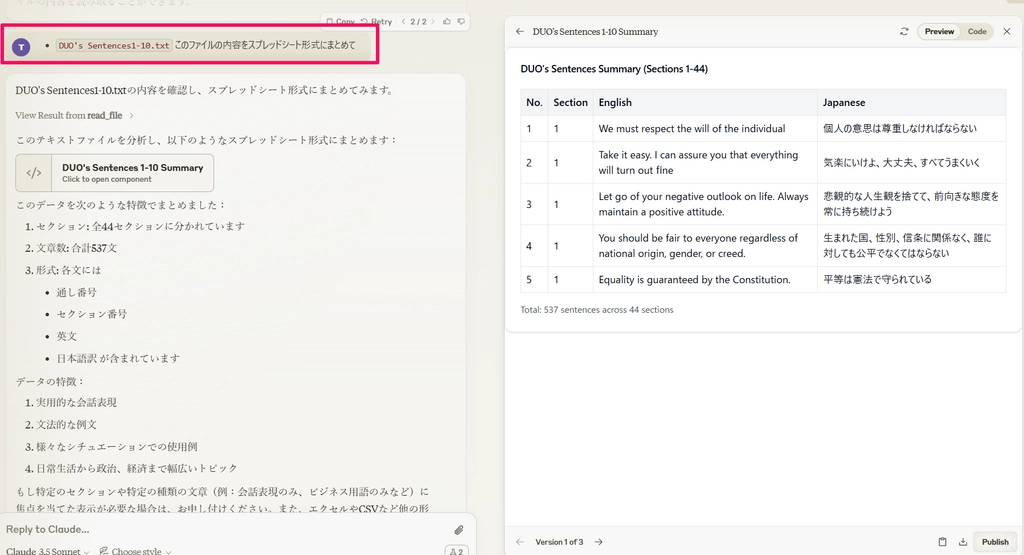
Task: Open the Choose style dropdown
Action: pyautogui.click(x=135, y=551)
